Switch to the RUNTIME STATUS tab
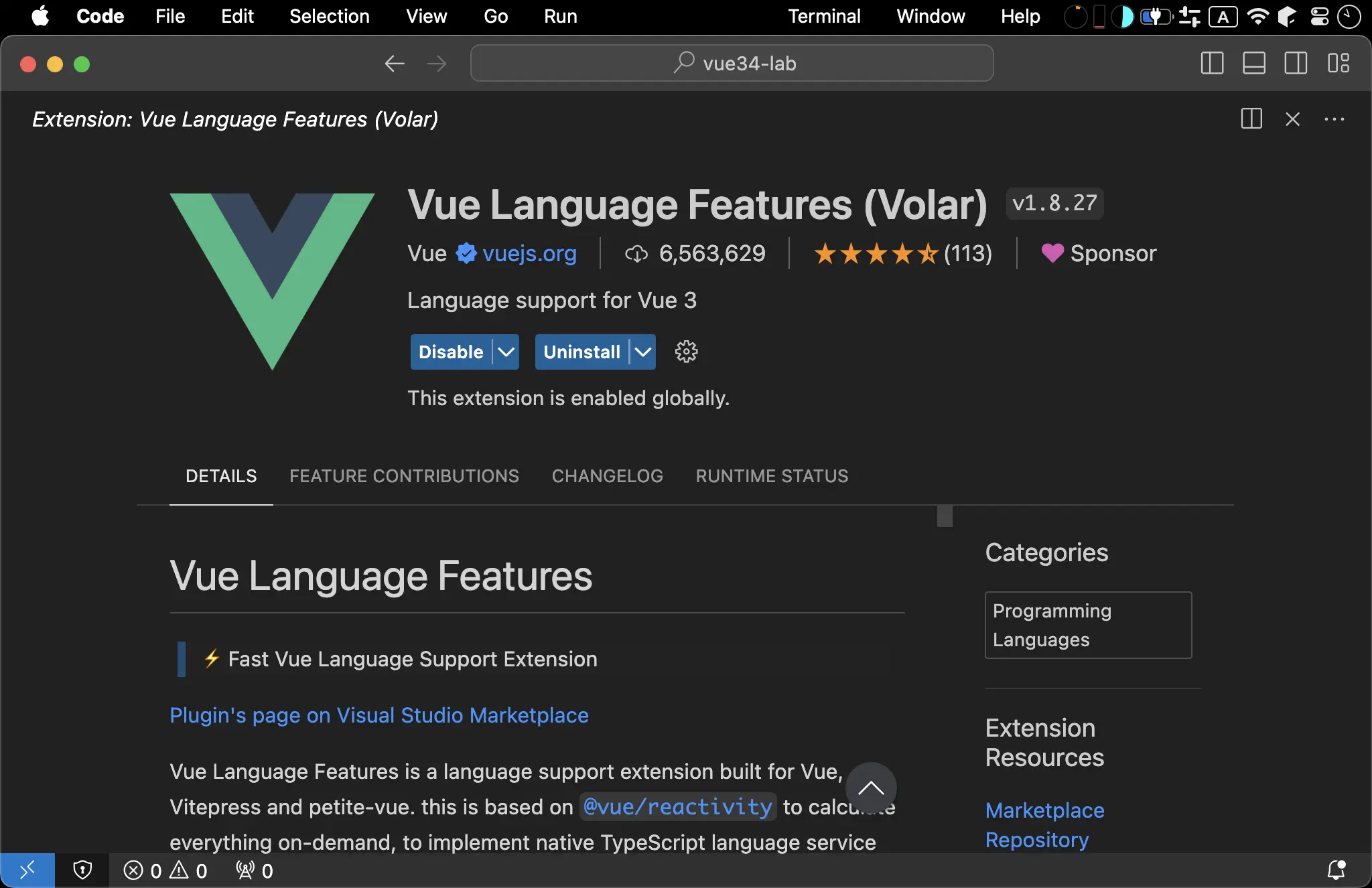 (x=772, y=476)
